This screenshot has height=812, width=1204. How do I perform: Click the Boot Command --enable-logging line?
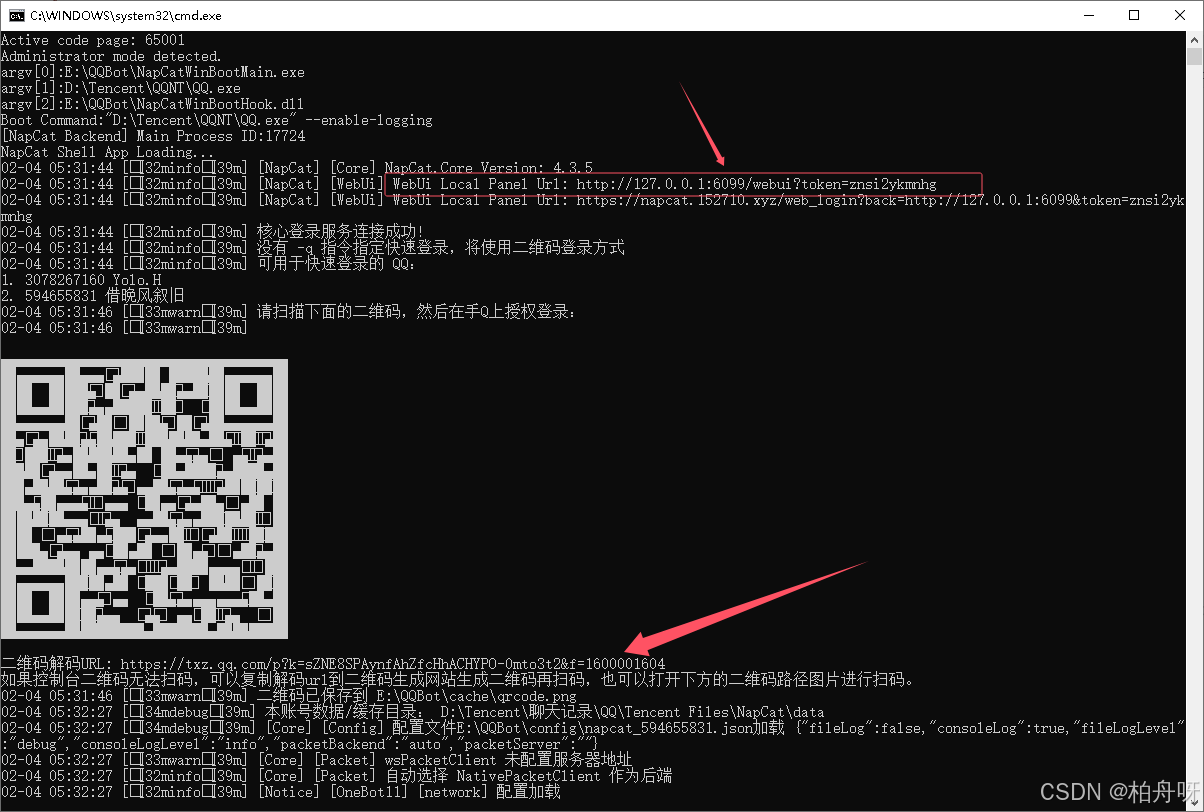[217, 120]
